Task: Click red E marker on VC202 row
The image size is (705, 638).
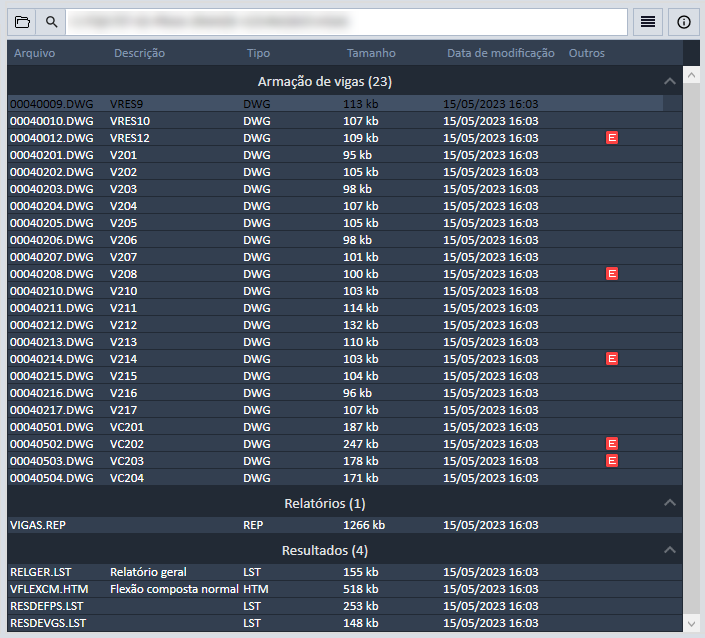Action: 612,443
